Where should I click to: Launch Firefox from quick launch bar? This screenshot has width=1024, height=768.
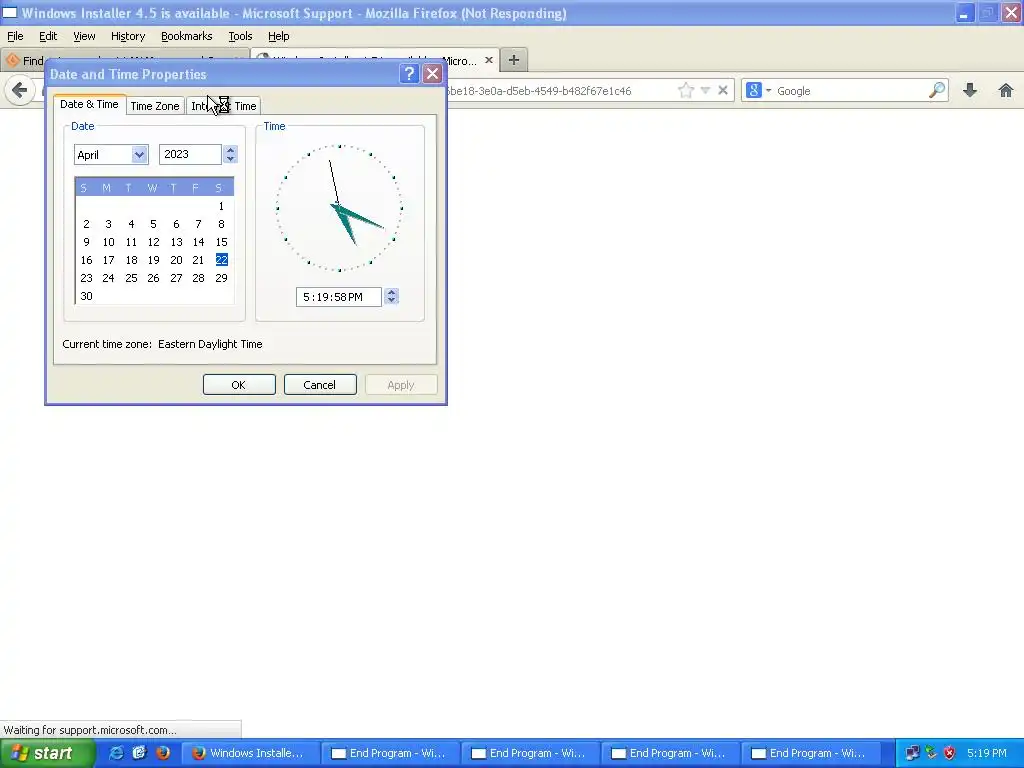(x=163, y=753)
